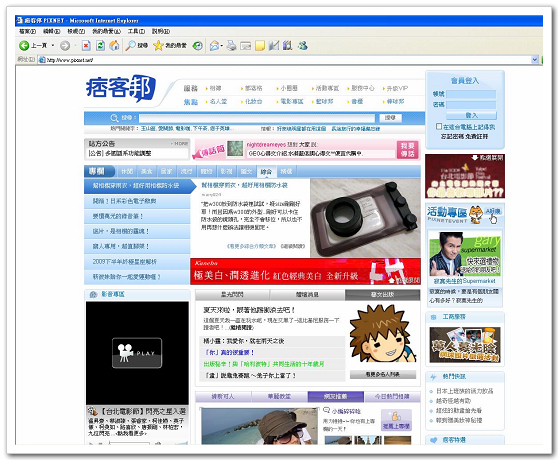Open the 名人堂 focus link
This screenshot has height=460, width=558.
click(x=218, y=101)
